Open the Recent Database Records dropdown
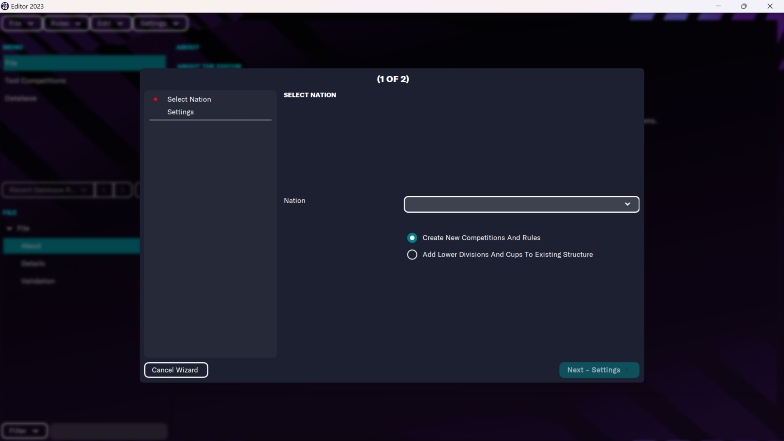This screenshot has width=784, height=441. pos(48,190)
